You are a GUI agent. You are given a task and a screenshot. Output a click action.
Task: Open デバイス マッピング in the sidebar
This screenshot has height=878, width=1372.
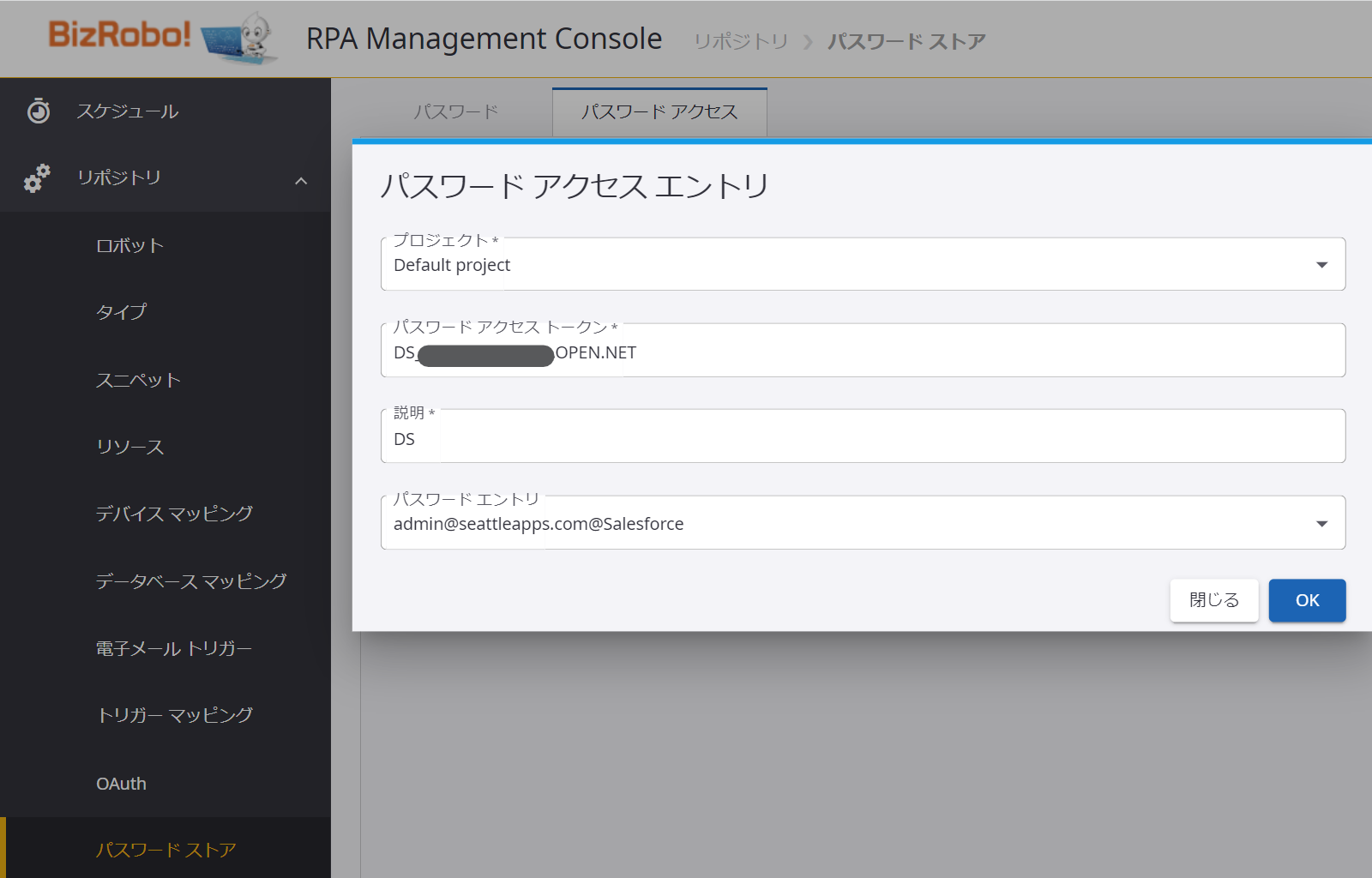coord(174,514)
